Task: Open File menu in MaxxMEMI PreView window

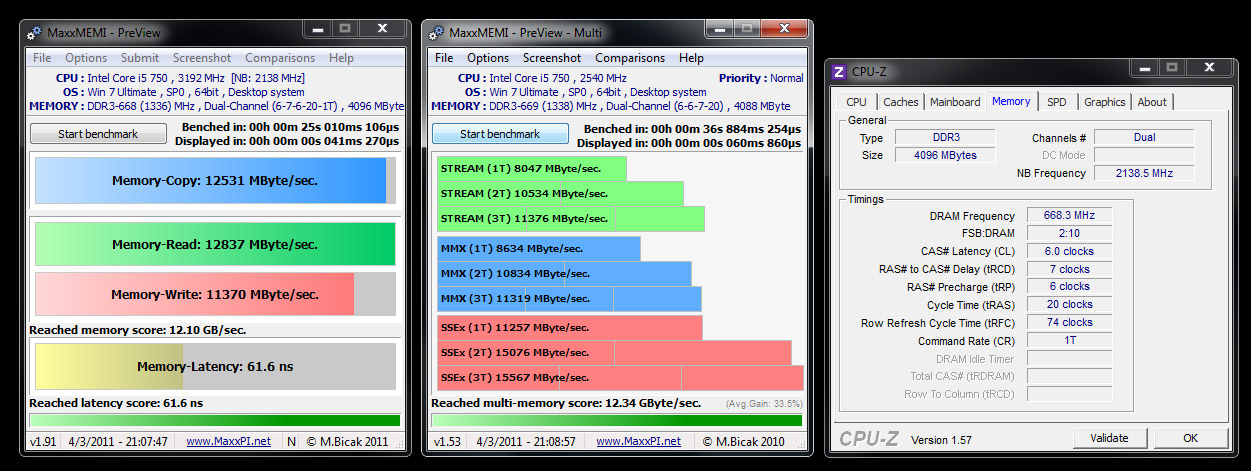Action: click(42, 58)
